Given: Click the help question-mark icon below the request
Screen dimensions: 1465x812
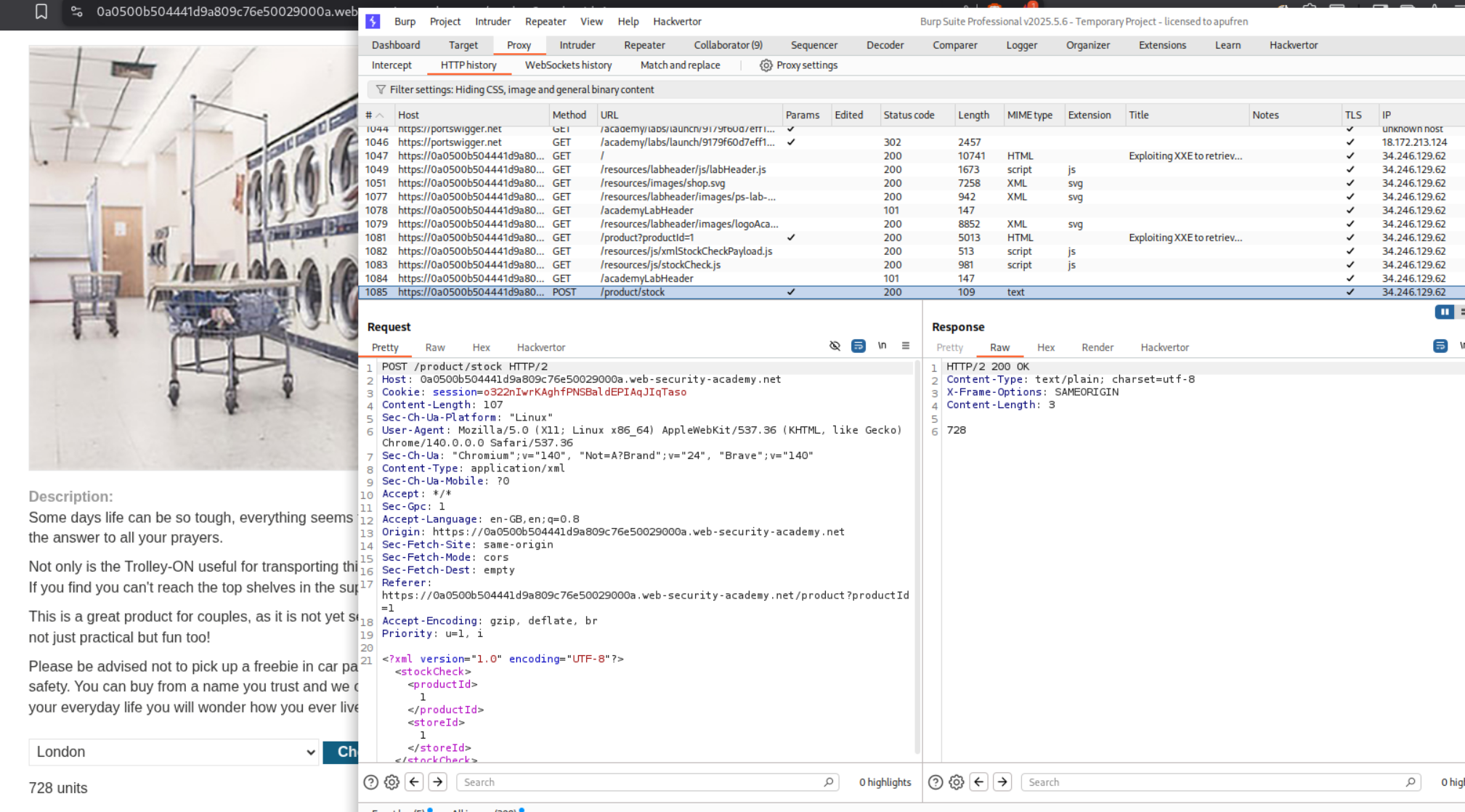Looking at the screenshot, I should tap(370, 782).
